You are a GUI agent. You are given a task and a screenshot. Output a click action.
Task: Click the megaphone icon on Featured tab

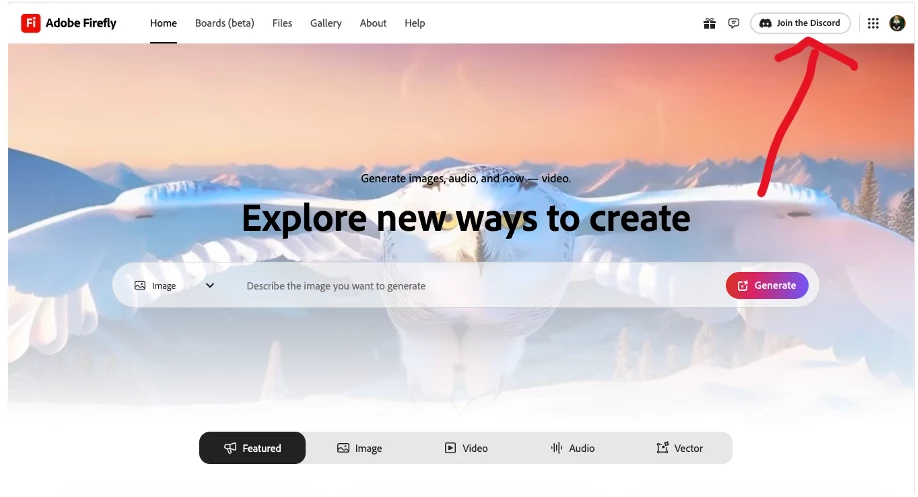pos(230,448)
